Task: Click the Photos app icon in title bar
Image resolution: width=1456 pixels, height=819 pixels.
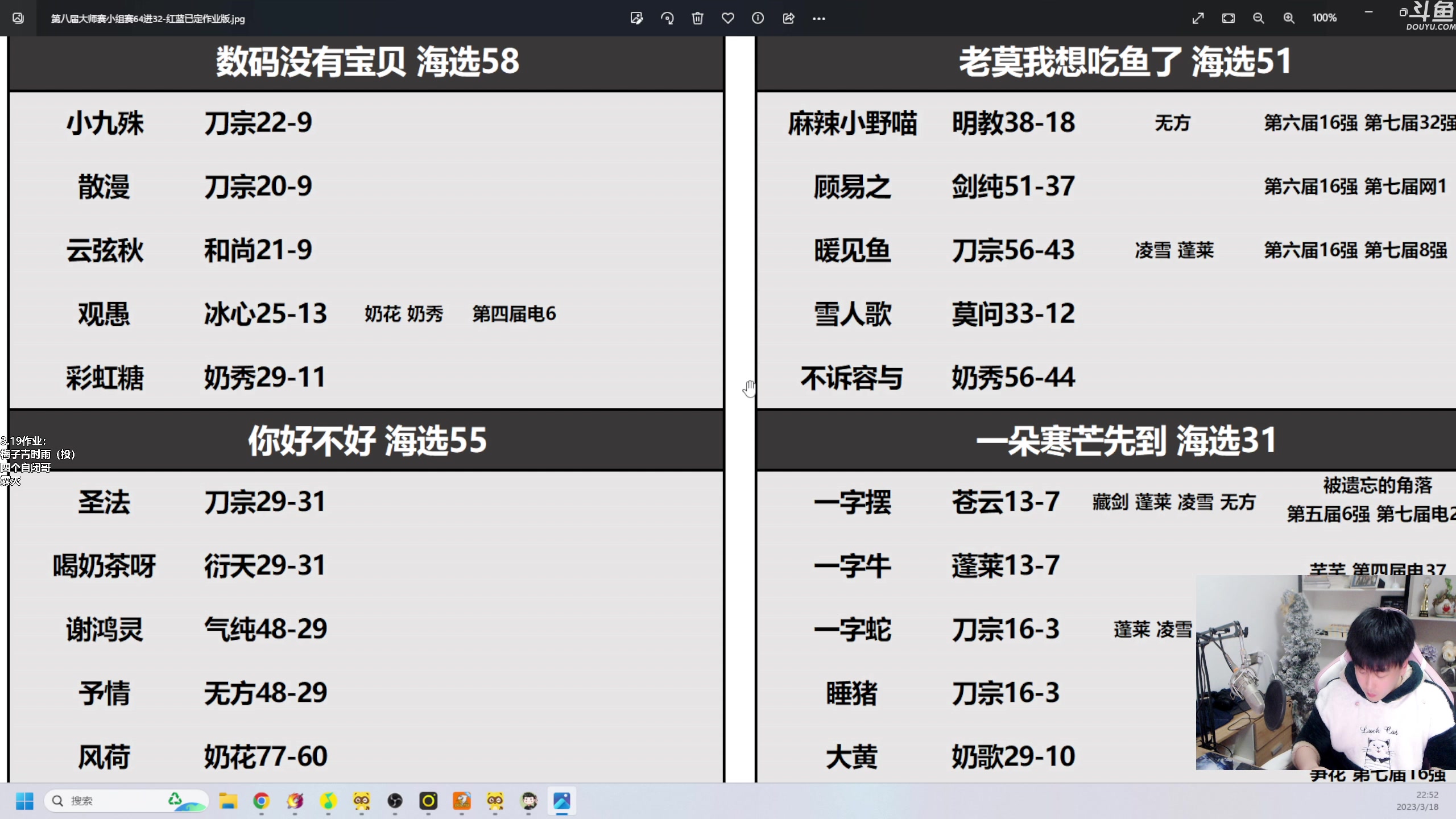Action: pos(18,18)
